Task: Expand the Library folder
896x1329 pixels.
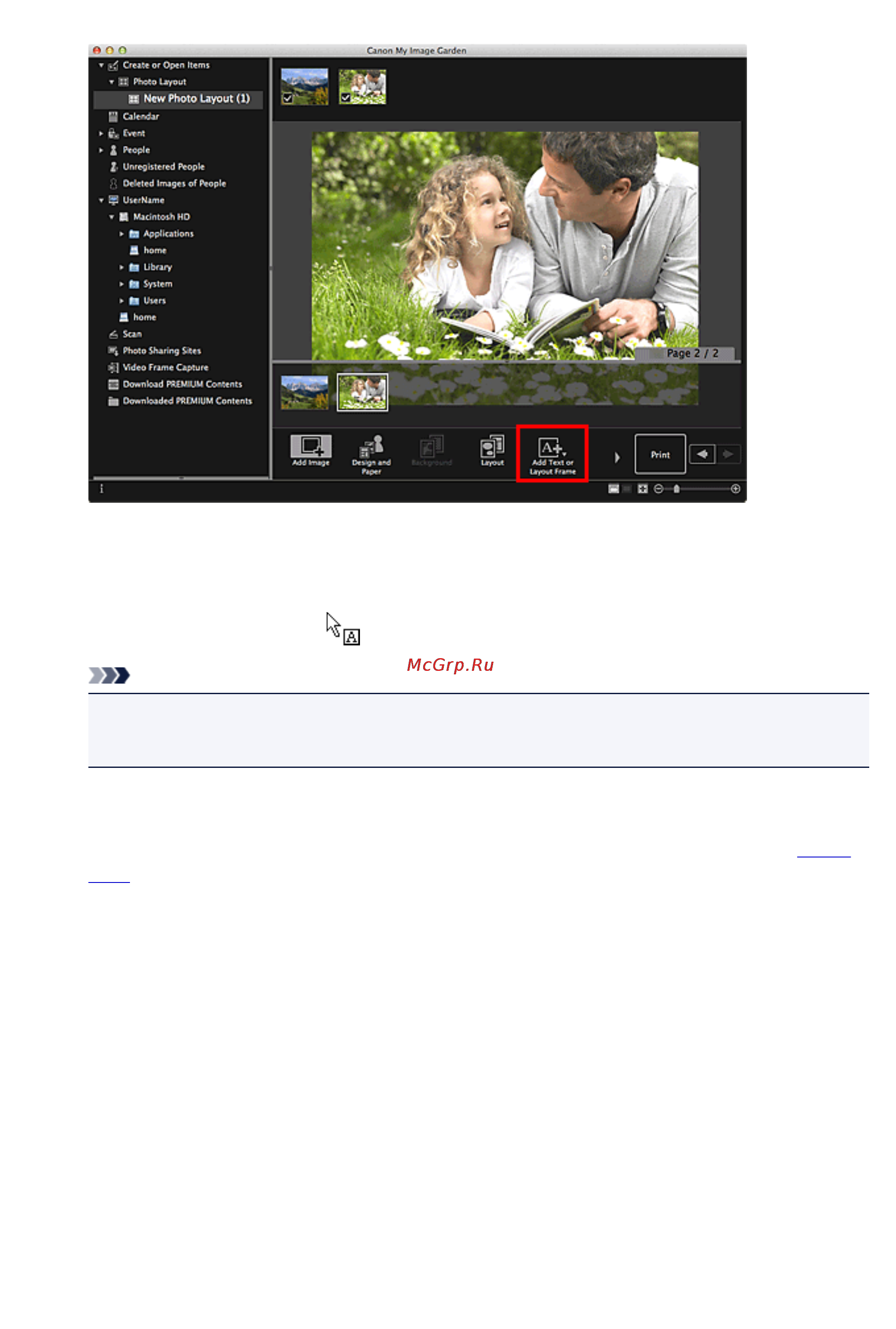Action: tap(121, 267)
